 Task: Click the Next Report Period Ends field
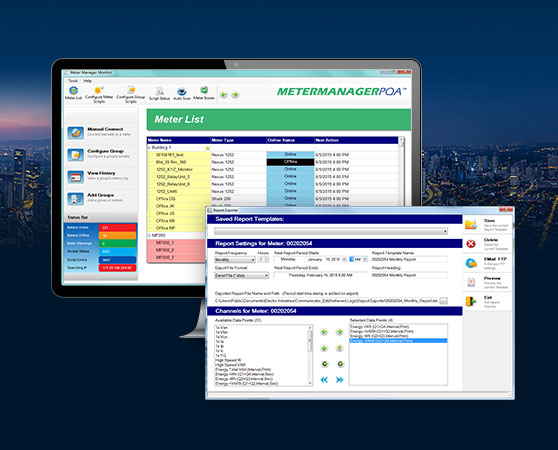[x=320, y=275]
